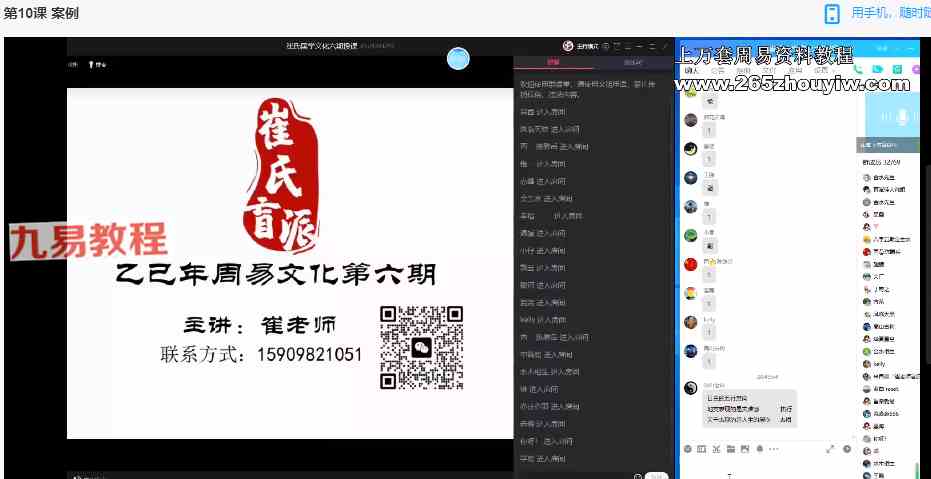The image size is (931, 479).
Task: Open the folder file-send icon in chat toolbar
Action: [x=731, y=448]
